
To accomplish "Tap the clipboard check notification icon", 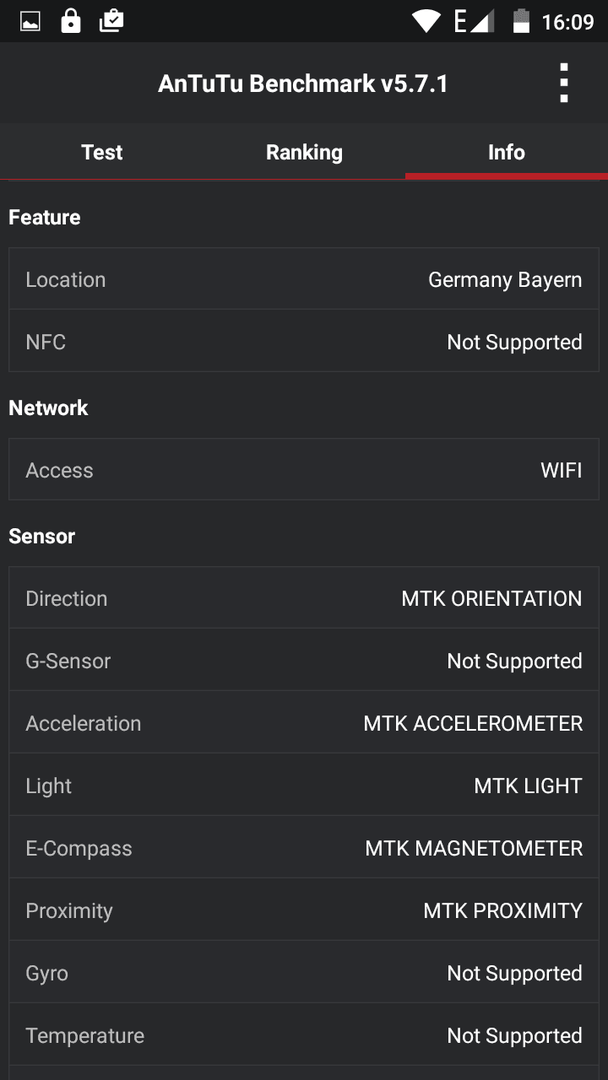I will coord(112,21).
